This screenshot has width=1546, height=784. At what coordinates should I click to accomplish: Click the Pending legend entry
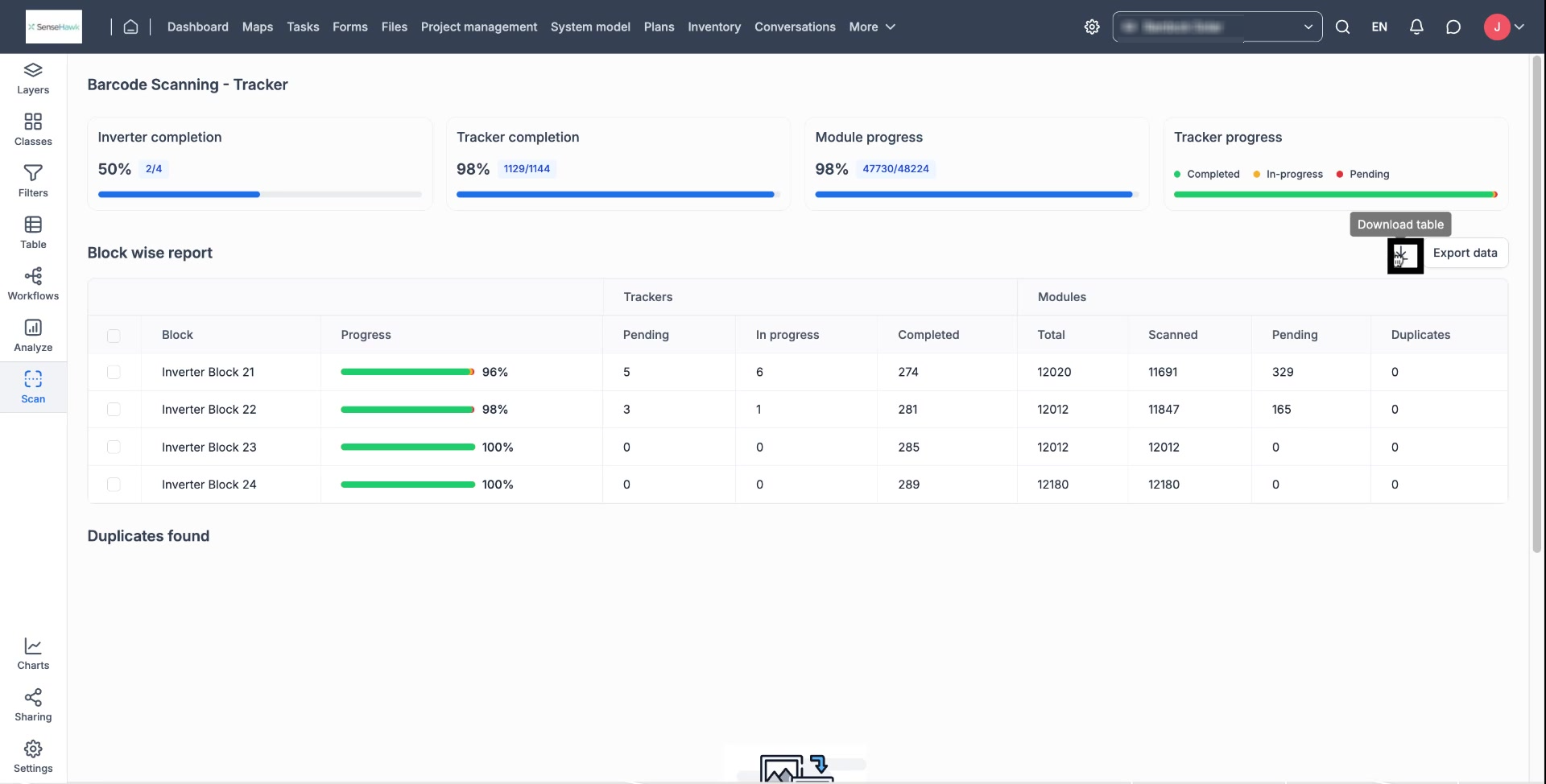point(1363,174)
